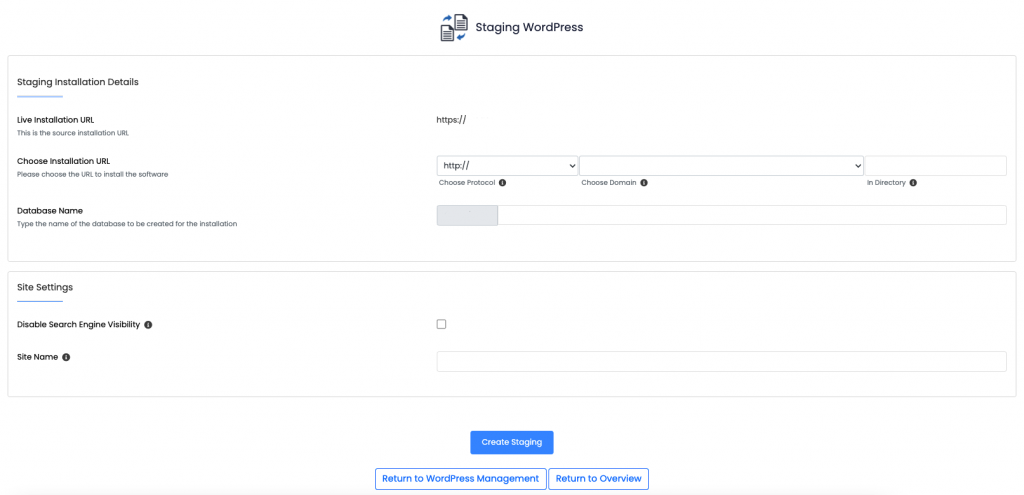Click info icon beside Disable Search Engine Visibility
The width and height of the screenshot is (1024, 495).
pos(148,325)
